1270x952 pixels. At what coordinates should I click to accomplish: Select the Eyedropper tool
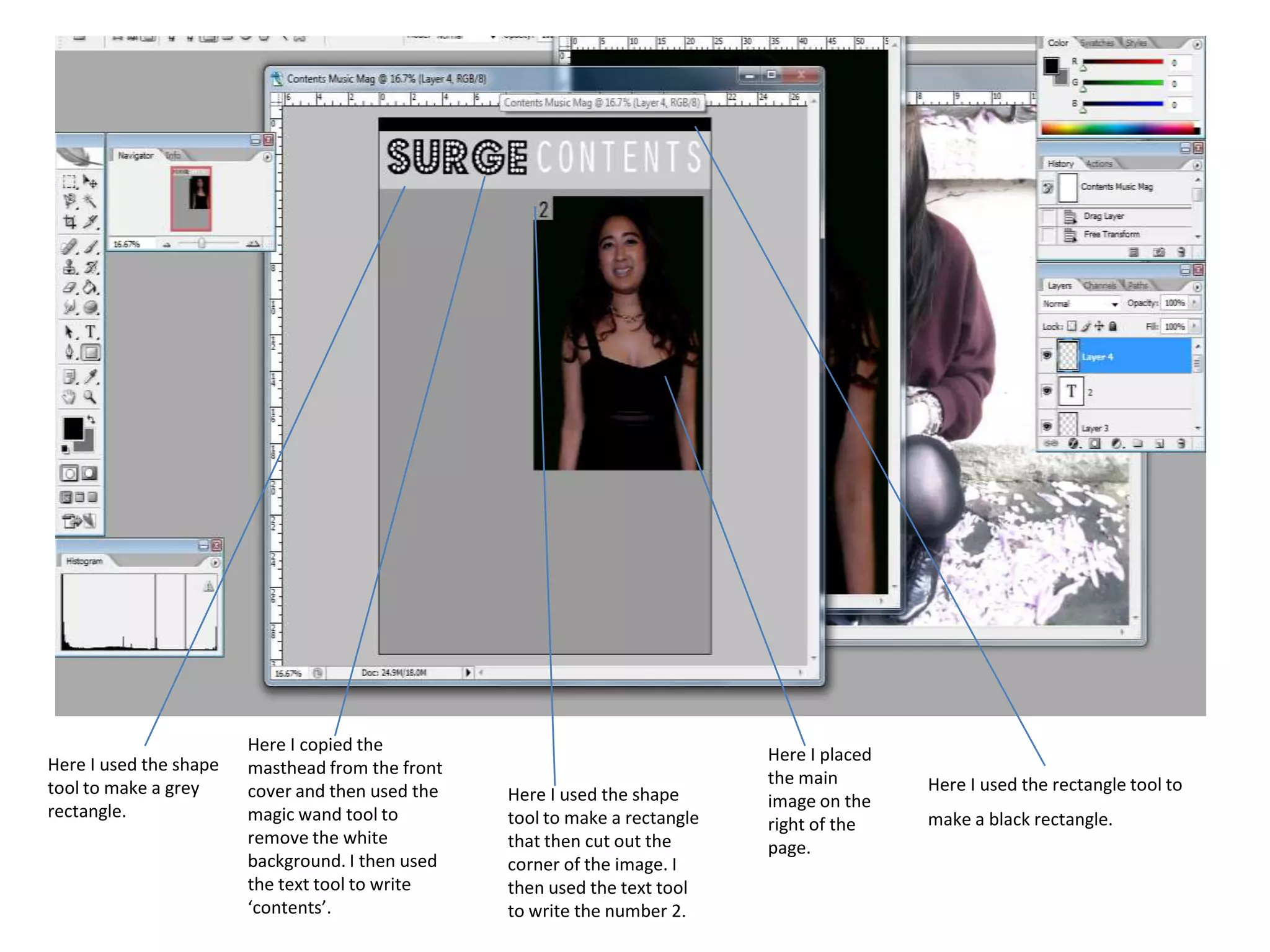click(x=91, y=376)
